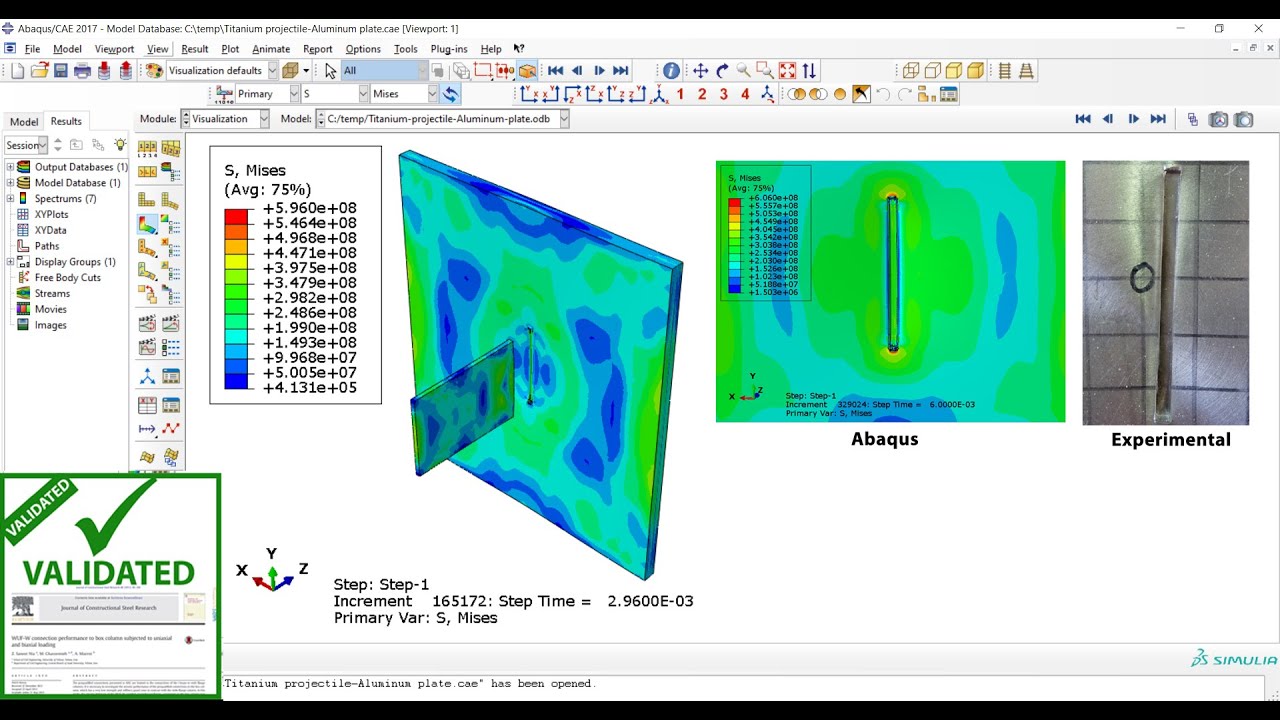Viewport: 1280px width, 720px height.
Task: Click the Cycle Views arrows icon
Action: [x=809, y=70]
